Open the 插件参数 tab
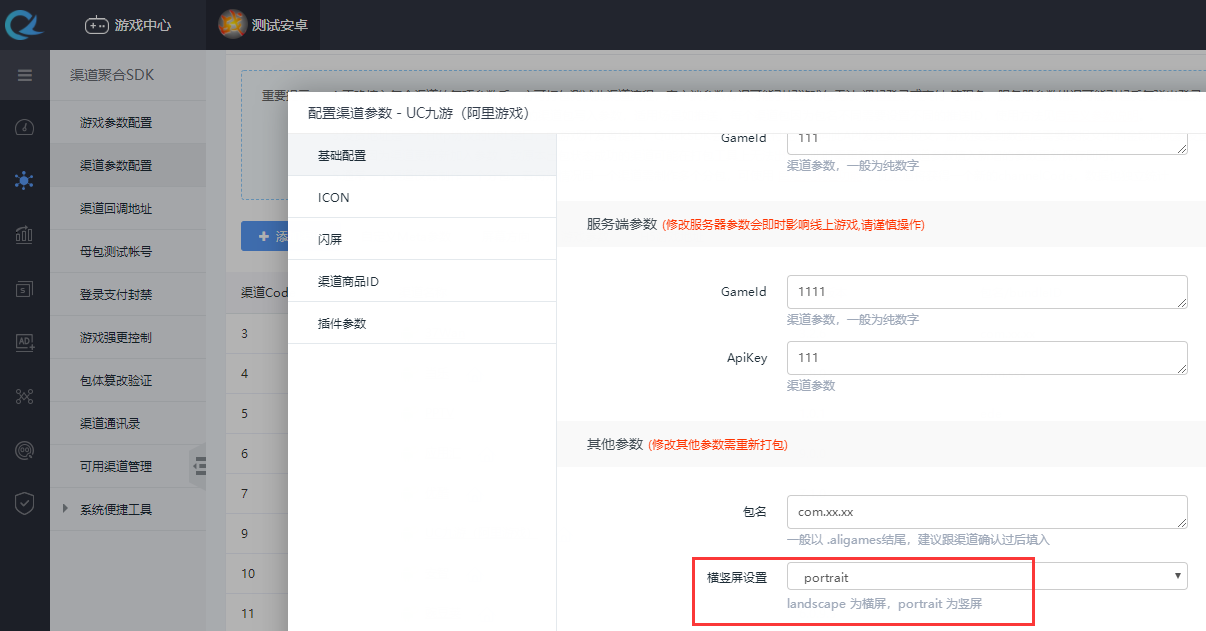Viewport: 1206px width, 631px height. 342,324
